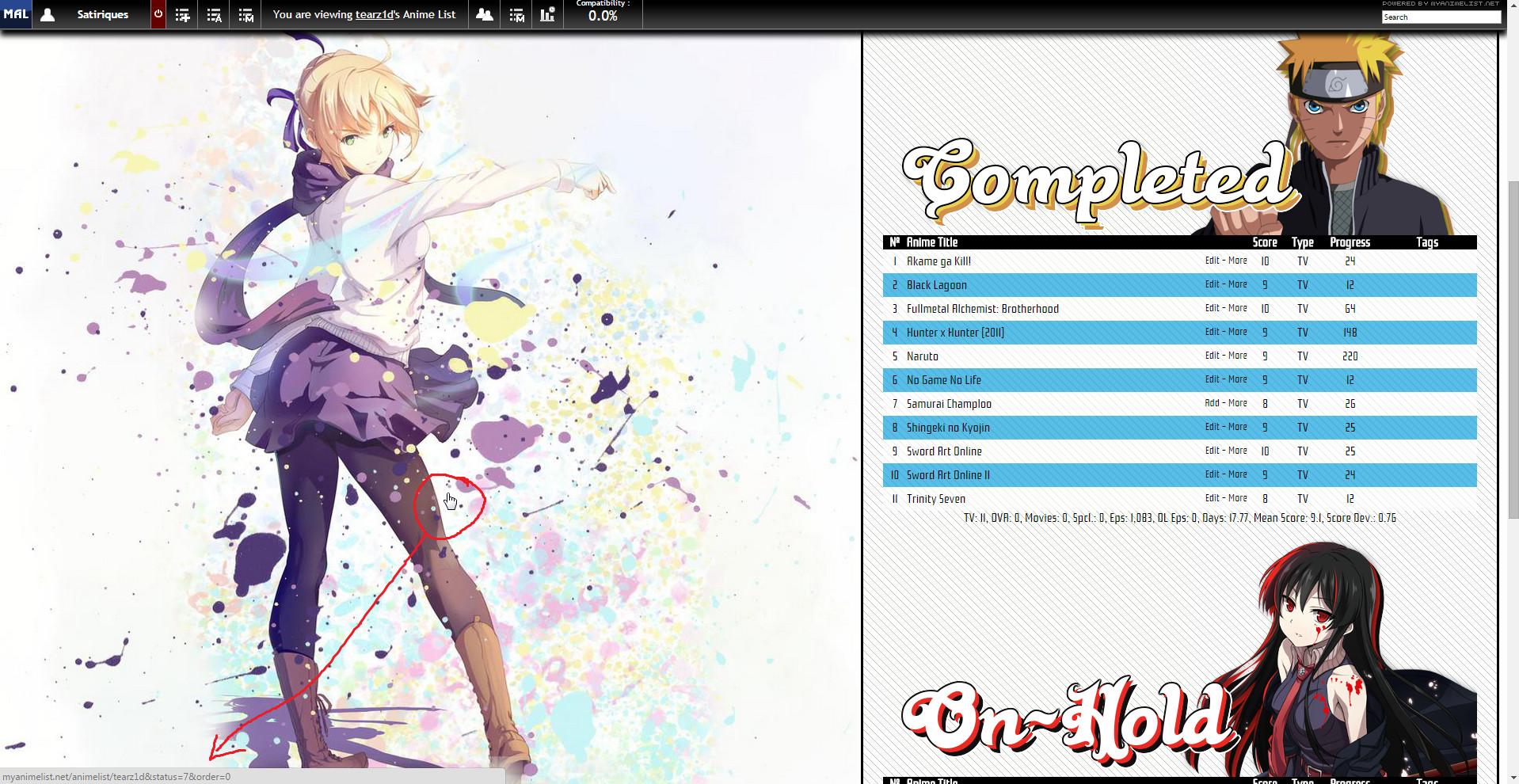The width and height of the screenshot is (1519, 784).
Task: Expand More for No Game No Life
Action: 1238,379
